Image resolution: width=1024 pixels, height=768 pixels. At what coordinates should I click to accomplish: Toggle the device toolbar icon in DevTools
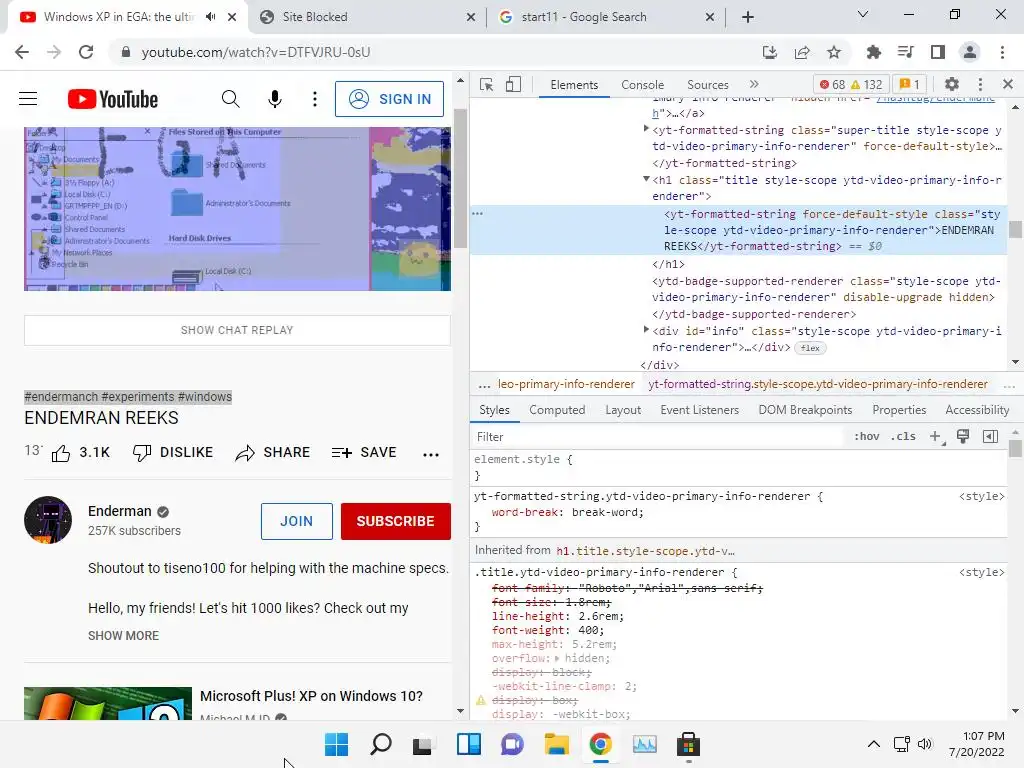[513, 84]
